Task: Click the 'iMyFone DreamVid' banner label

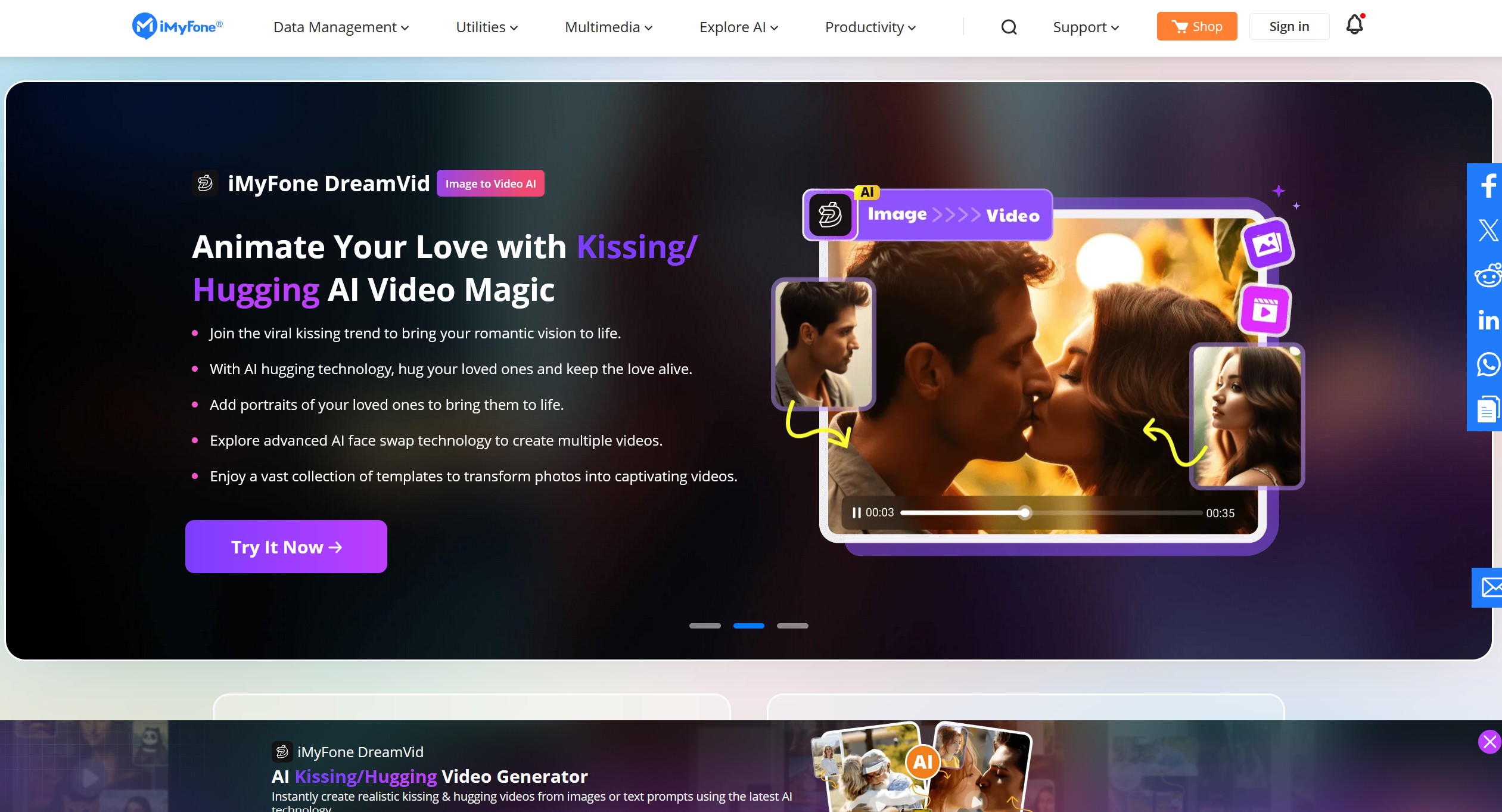Action: click(360, 752)
